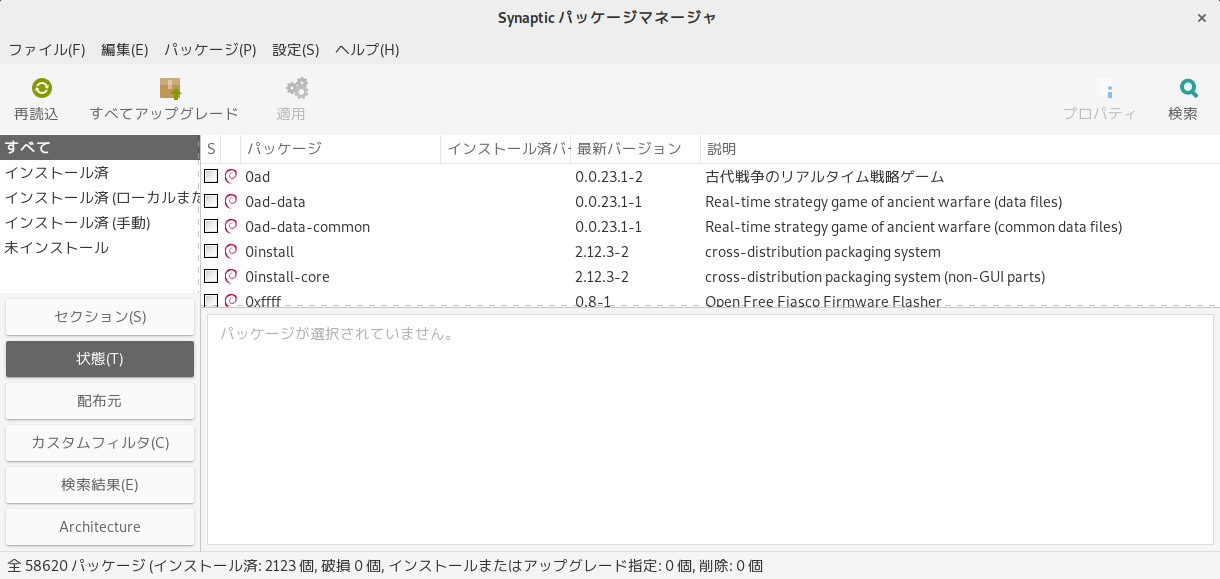Image resolution: width=1220 pixels, height=579 pixels.
Task: Click the セクション(S) filter button
Action: [100, 317]
